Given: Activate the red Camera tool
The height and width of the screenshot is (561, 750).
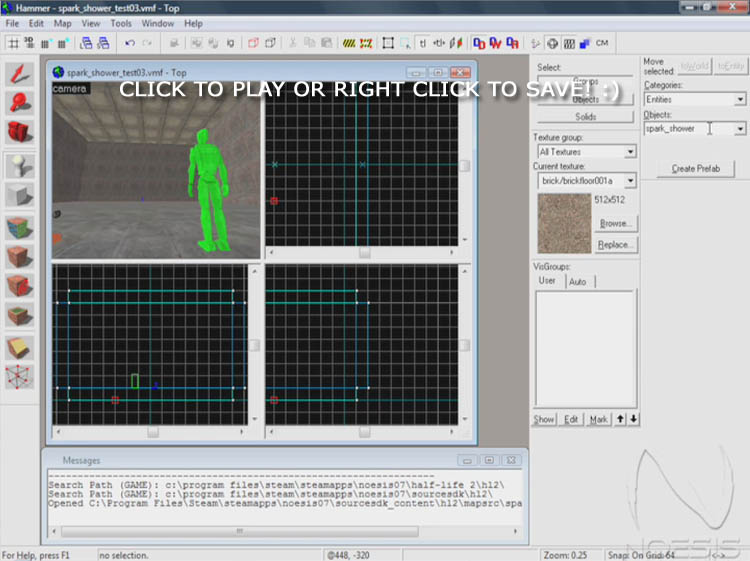Looking at the screenshot, I should [x=19, y=132].
